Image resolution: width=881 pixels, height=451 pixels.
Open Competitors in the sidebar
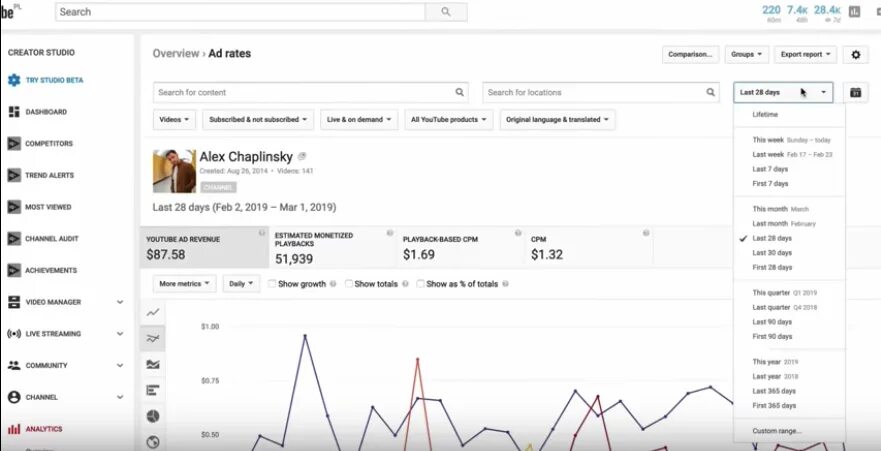pos(49,143)
